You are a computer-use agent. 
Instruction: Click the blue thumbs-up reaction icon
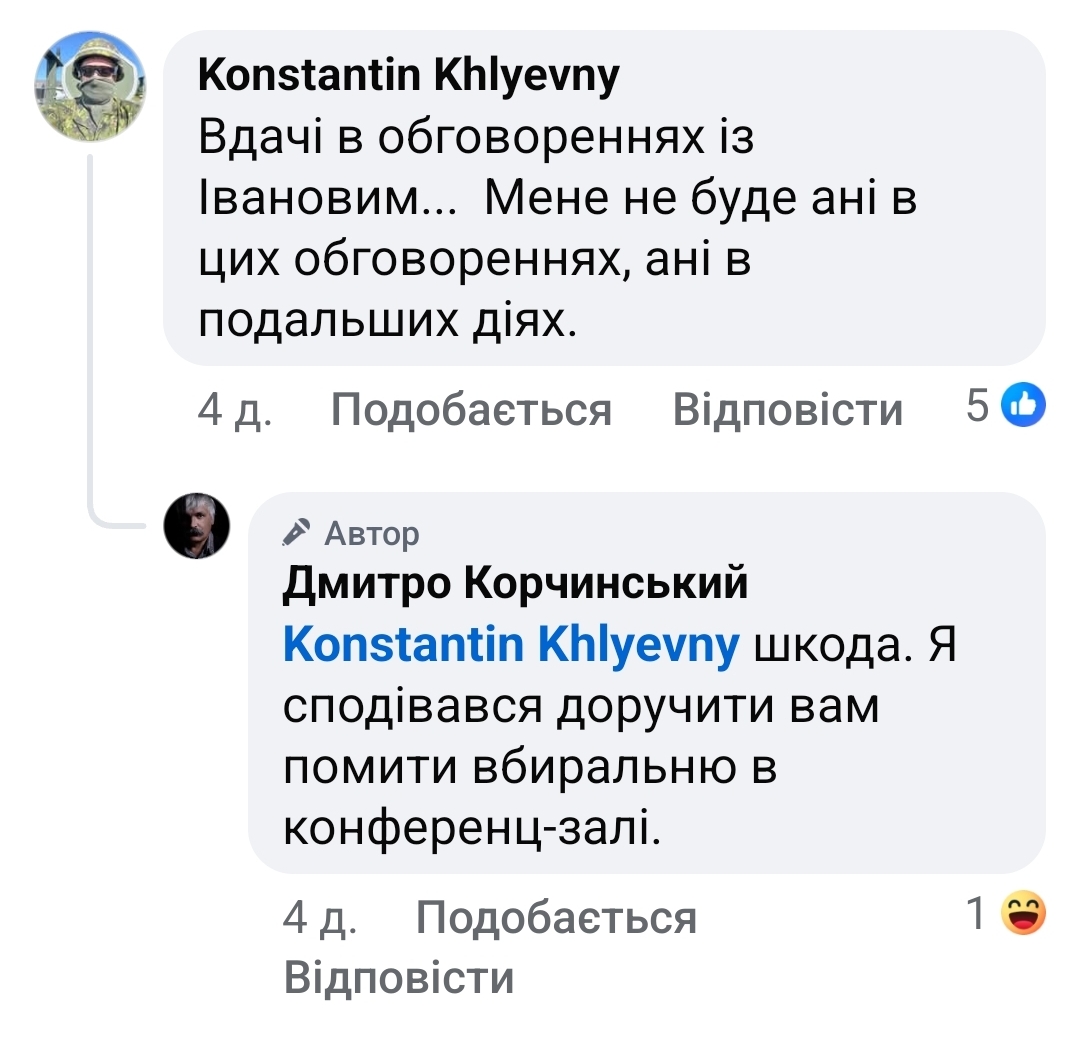pos(1026,406)
